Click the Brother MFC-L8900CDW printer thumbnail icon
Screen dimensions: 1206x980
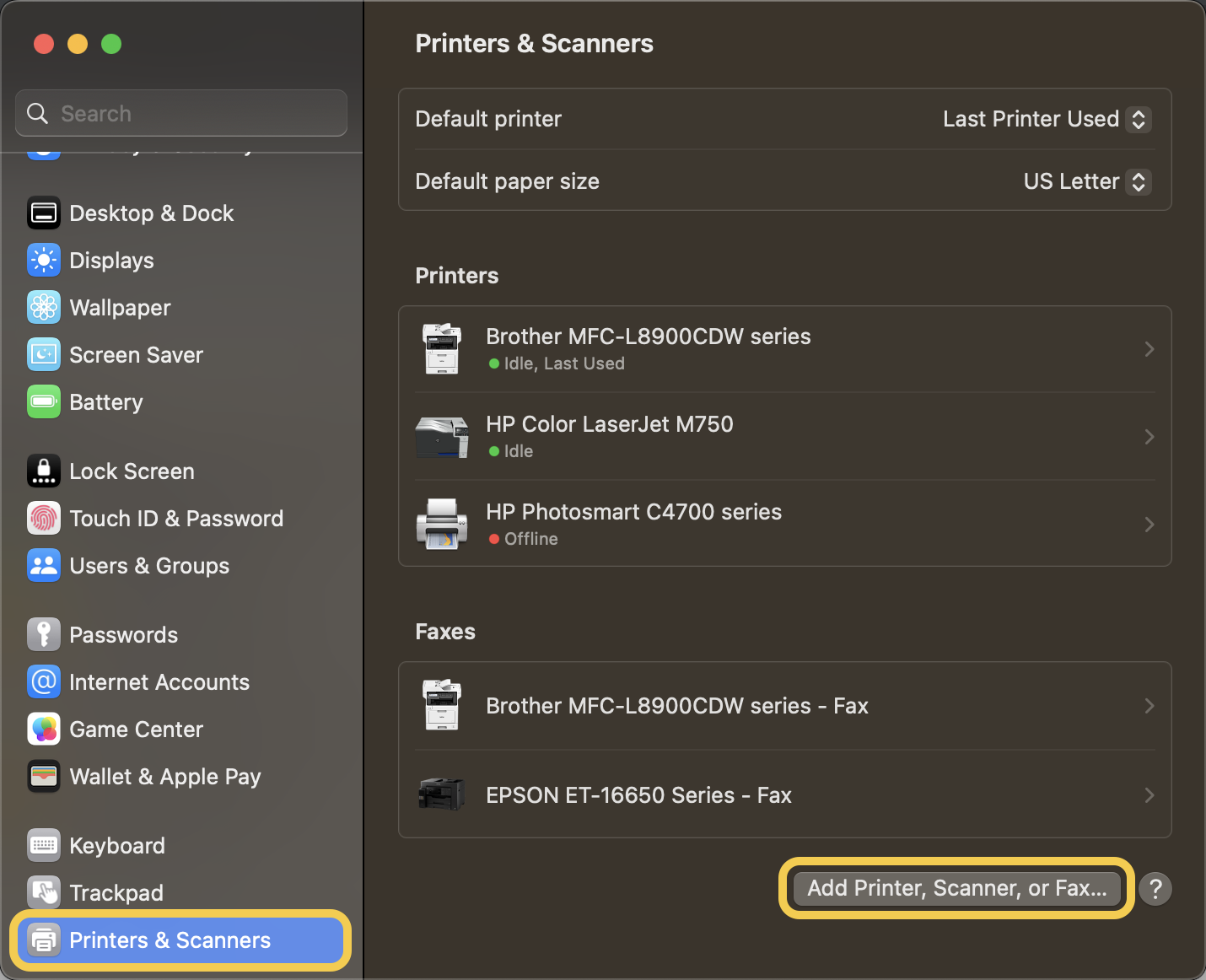click(443, 349)
